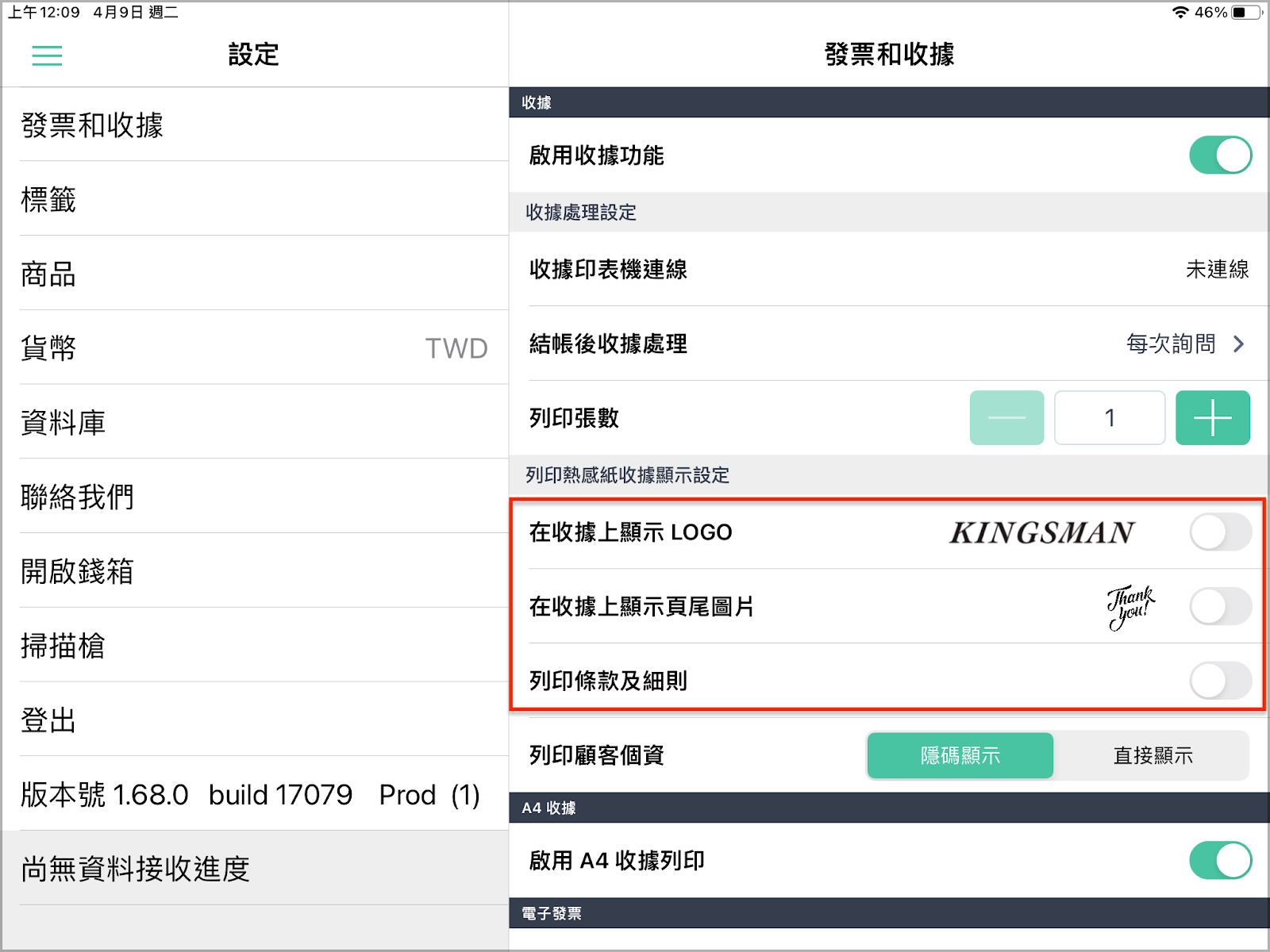Tap the Wi-Fi status icon

coord(1180,12)
